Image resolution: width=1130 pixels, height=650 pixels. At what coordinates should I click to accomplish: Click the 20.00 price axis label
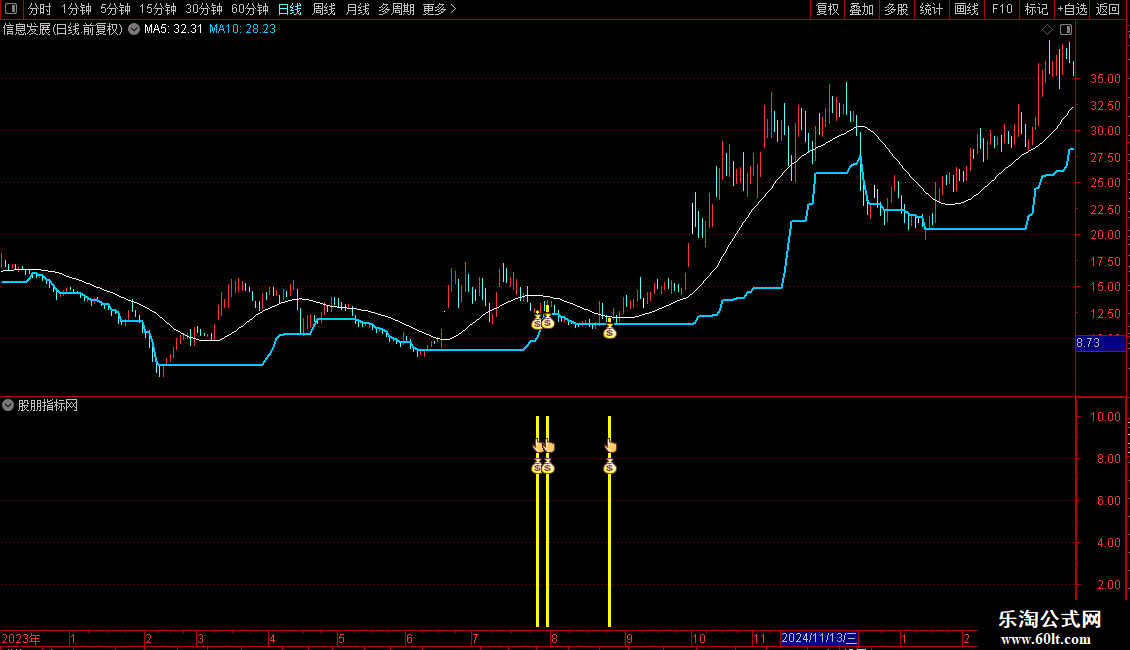coord(1105,235)
